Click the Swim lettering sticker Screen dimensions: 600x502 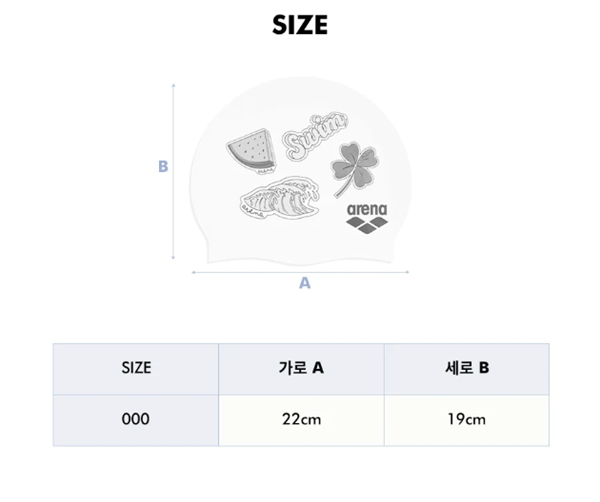coord(315,137)
